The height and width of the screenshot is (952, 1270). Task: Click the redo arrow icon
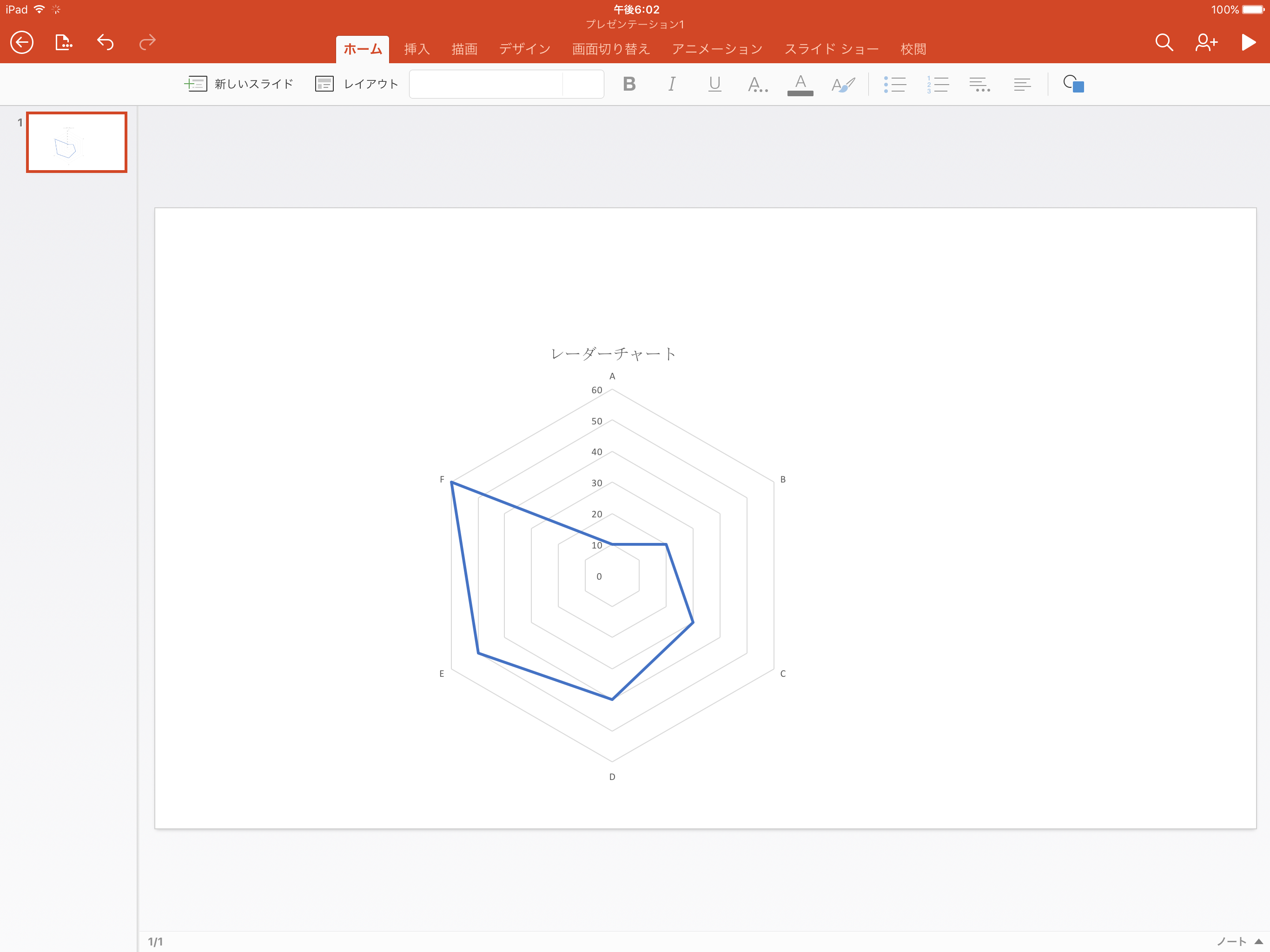147,42
